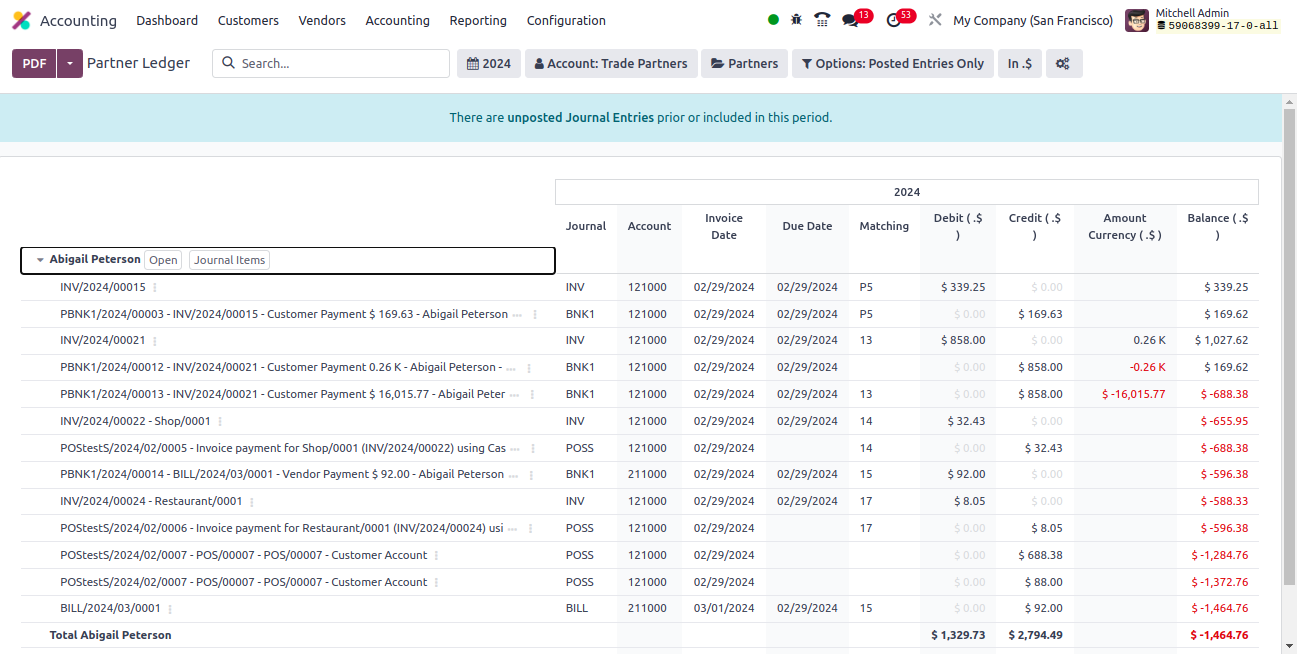
Task: Click the green connection status dot
Action: pyautogui.click(x=773, y=19)
